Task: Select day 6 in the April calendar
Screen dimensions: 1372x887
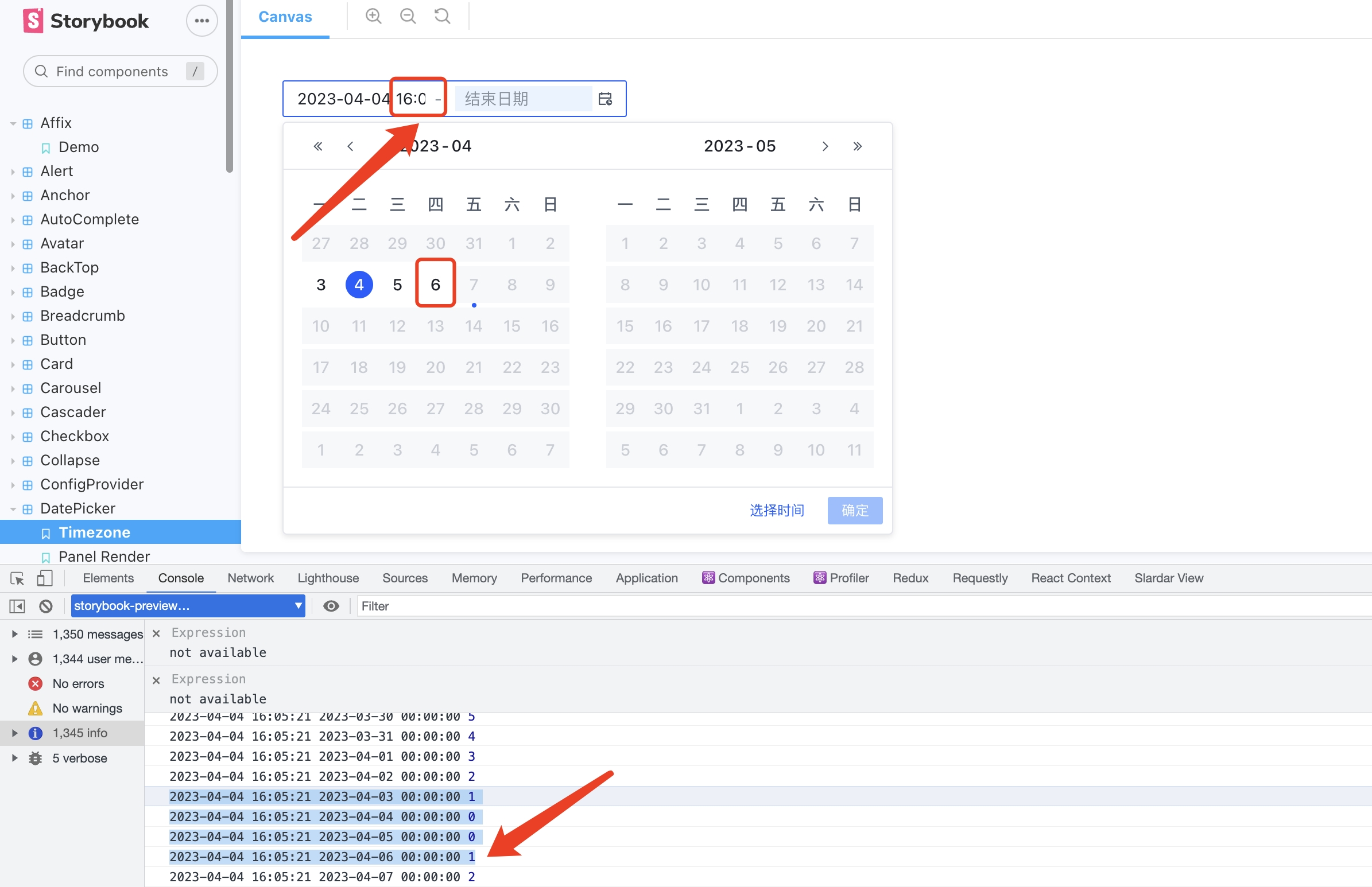Action: tap(435, 283)
